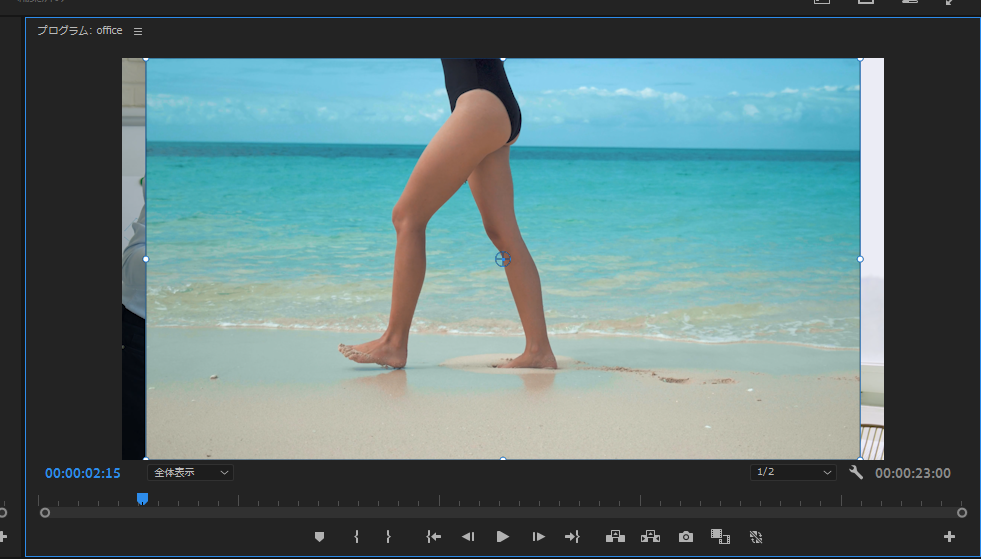Toggle the crossed-out icon after Comparison View

(x=756, y=537)
